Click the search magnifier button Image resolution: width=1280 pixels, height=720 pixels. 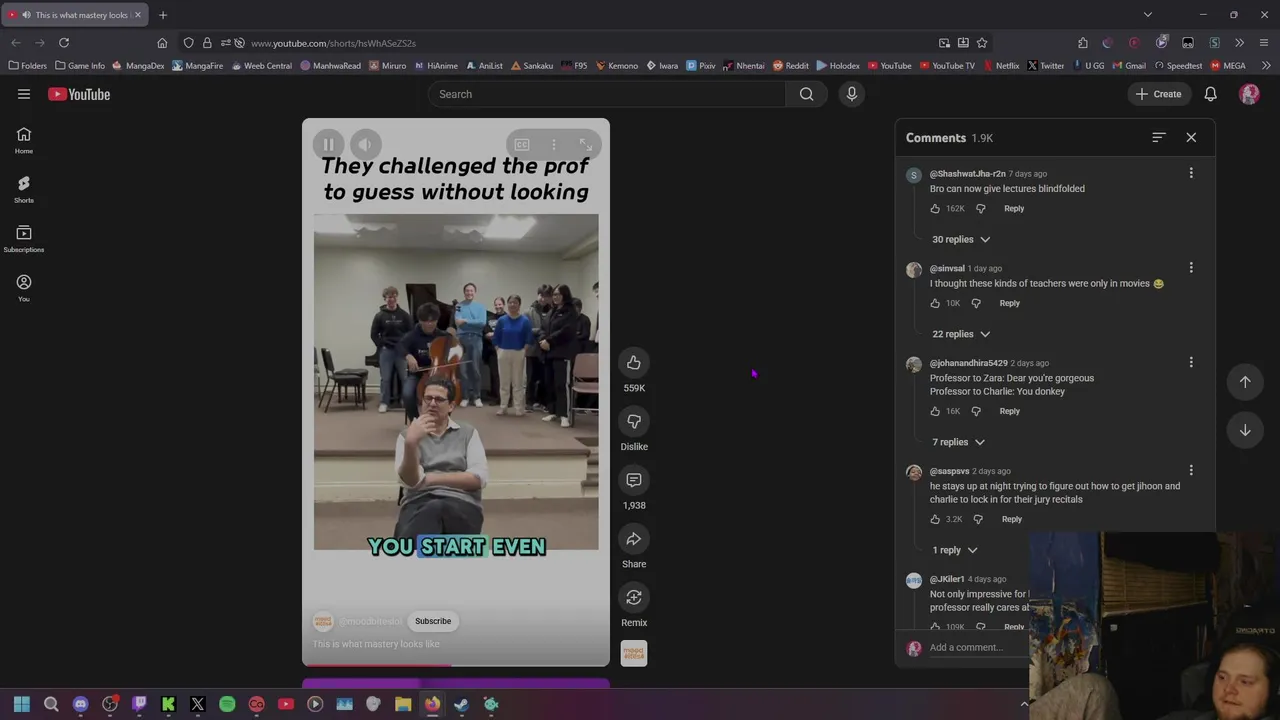(806, 94)
